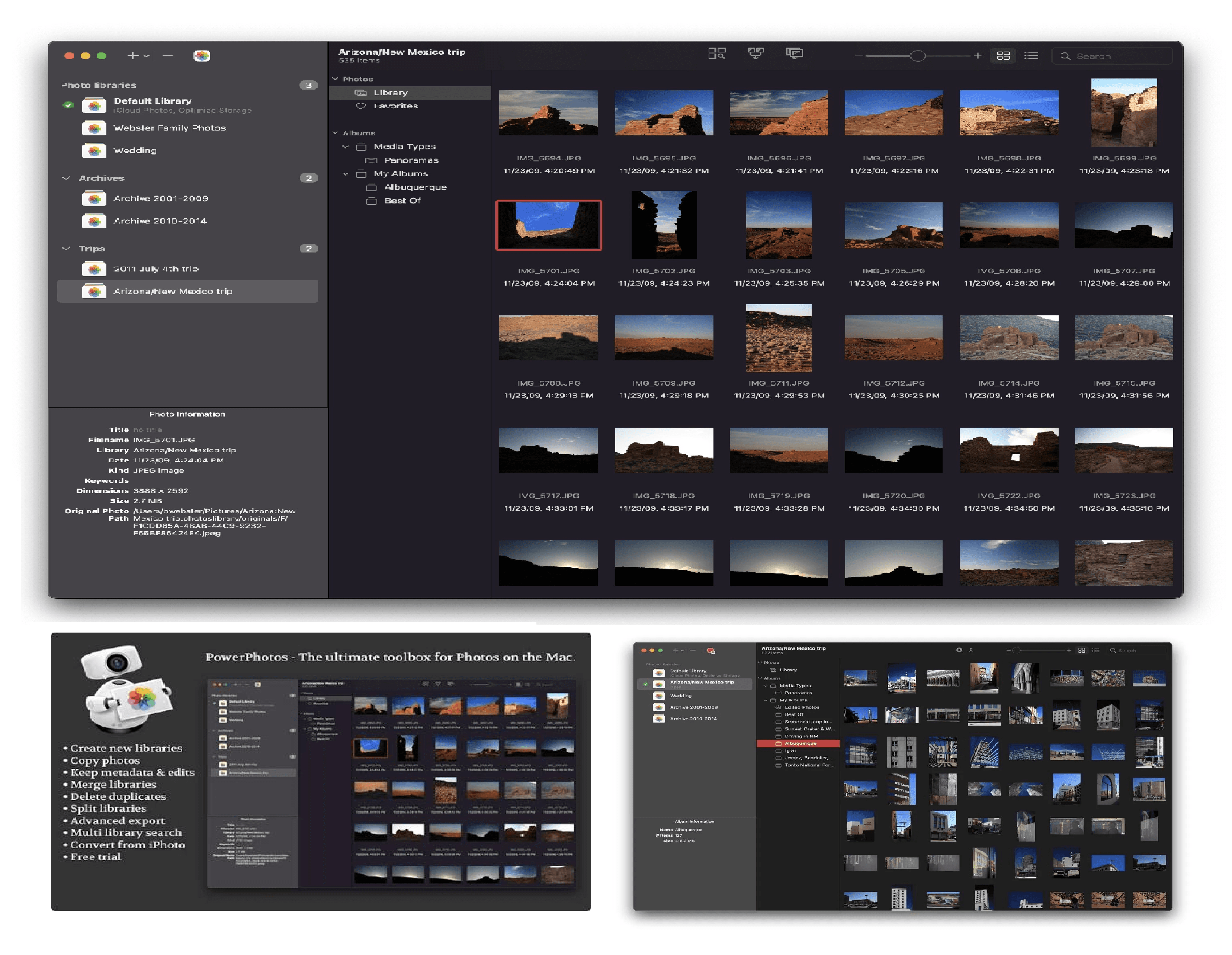Click the round search-photo icon in lower-right window toolbar
The image size is (1232, 955).
coord(959,650)
